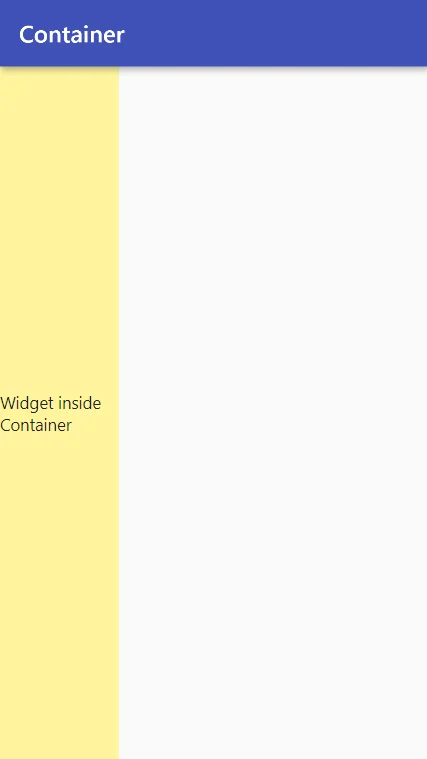Screen dimensions: 427x759
Task: Click right edge of the yellow container
Action: pyautogui.click(x=117, y=412)
